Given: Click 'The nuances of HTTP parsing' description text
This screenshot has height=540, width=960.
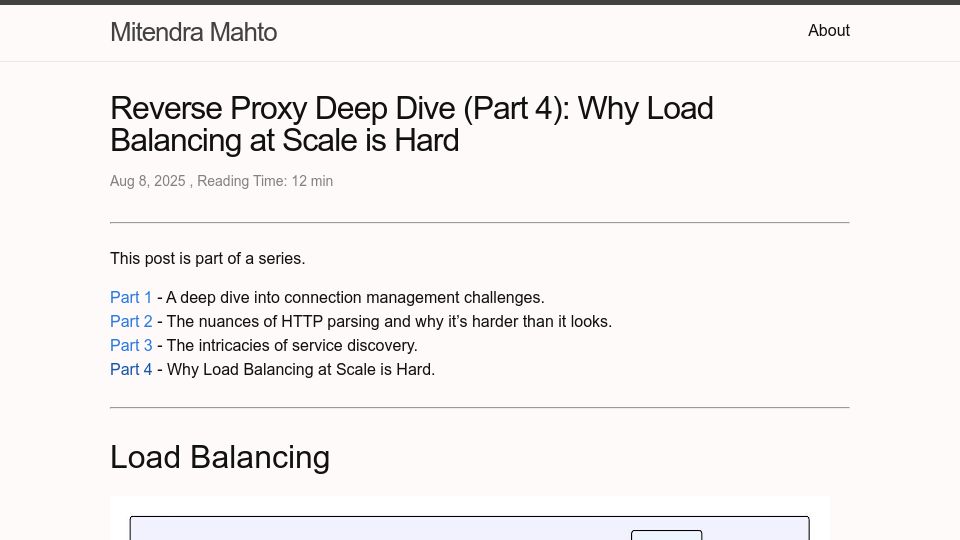Looking at the screenshot, I should pyautogui.click(x=389, y=321).
